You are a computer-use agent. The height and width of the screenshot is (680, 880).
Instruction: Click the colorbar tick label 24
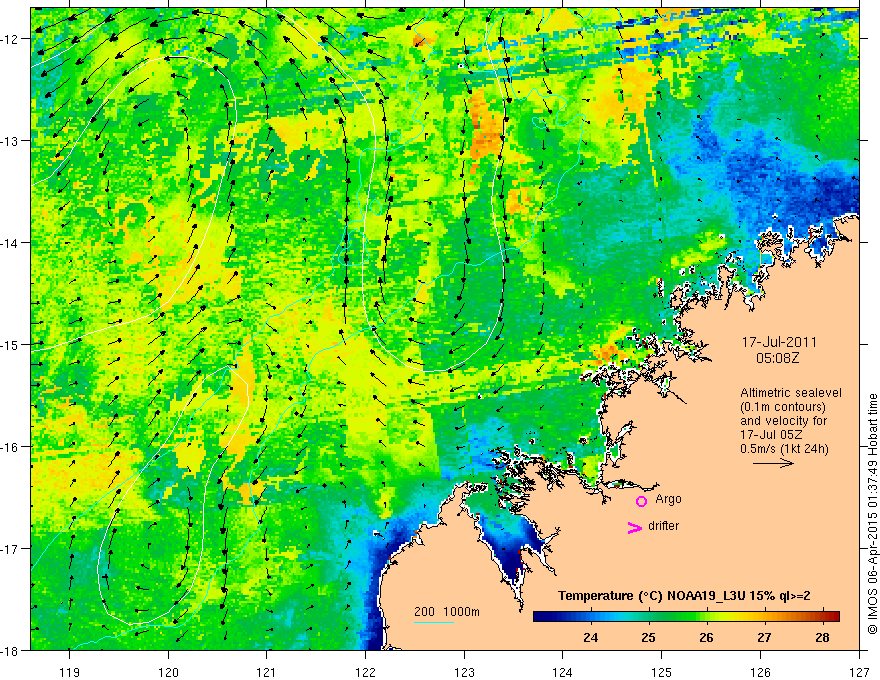coord(590,637)
